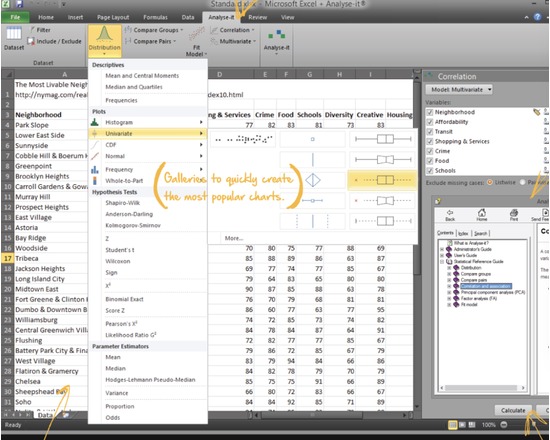Click the Select All corner of the sheet
Image resolution: width=550 pixels, height=440 pixels.
tap(8, 74)
